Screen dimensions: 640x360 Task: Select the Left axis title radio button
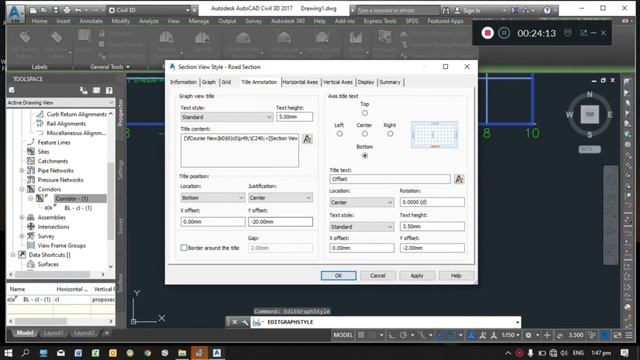click(339, 133)
